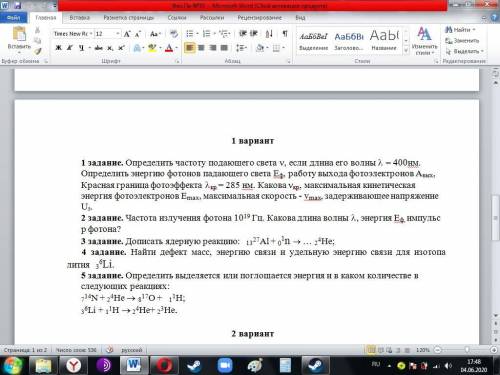
Task: Open Zoom from the taskbar
Action: click(225, 365)
